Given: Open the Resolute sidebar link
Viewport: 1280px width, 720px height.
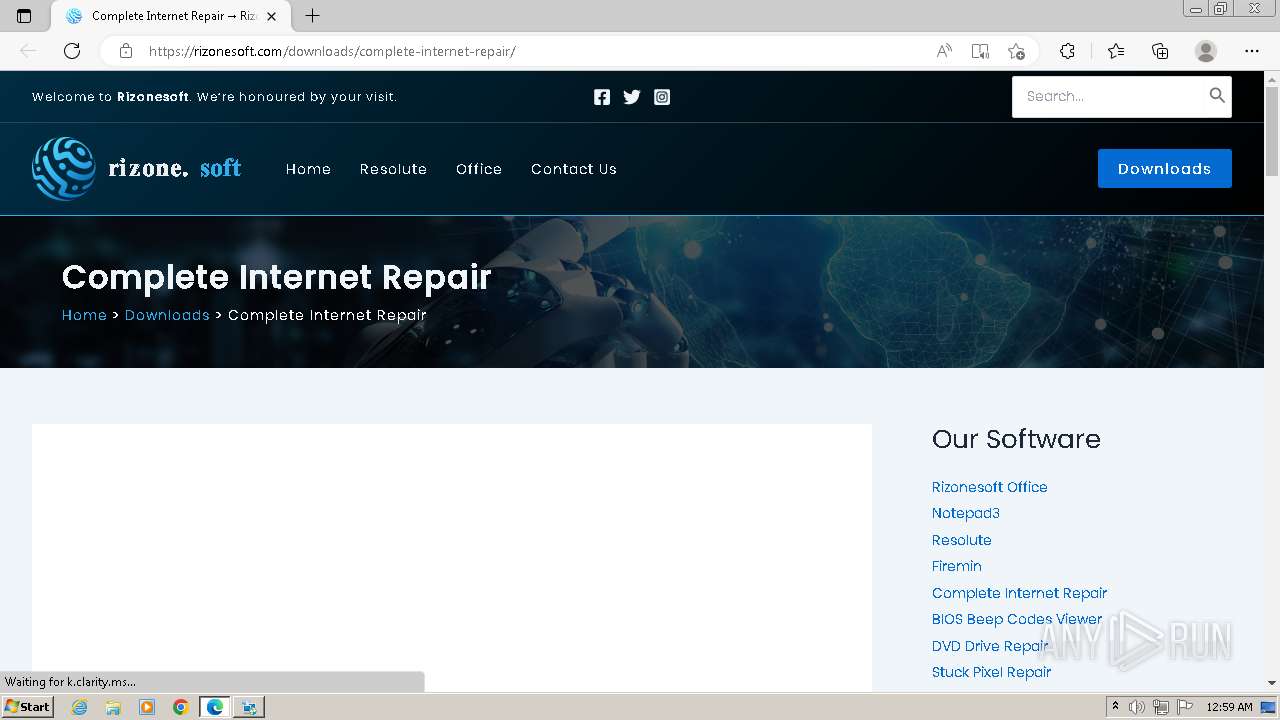Looking at the screenshot, I should click(x=962, y=540).
